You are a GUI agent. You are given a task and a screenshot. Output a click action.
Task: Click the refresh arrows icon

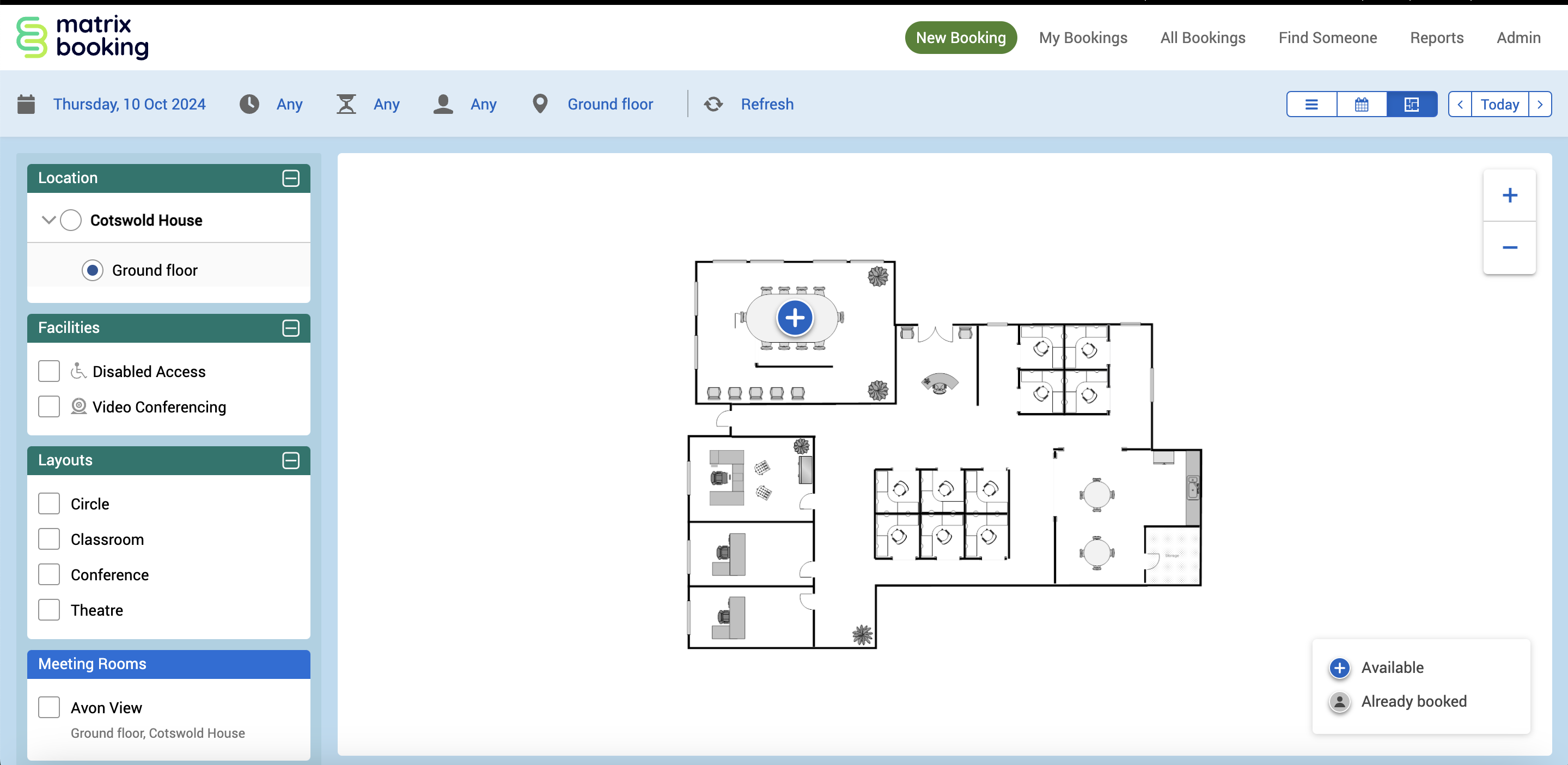(713, 104)
